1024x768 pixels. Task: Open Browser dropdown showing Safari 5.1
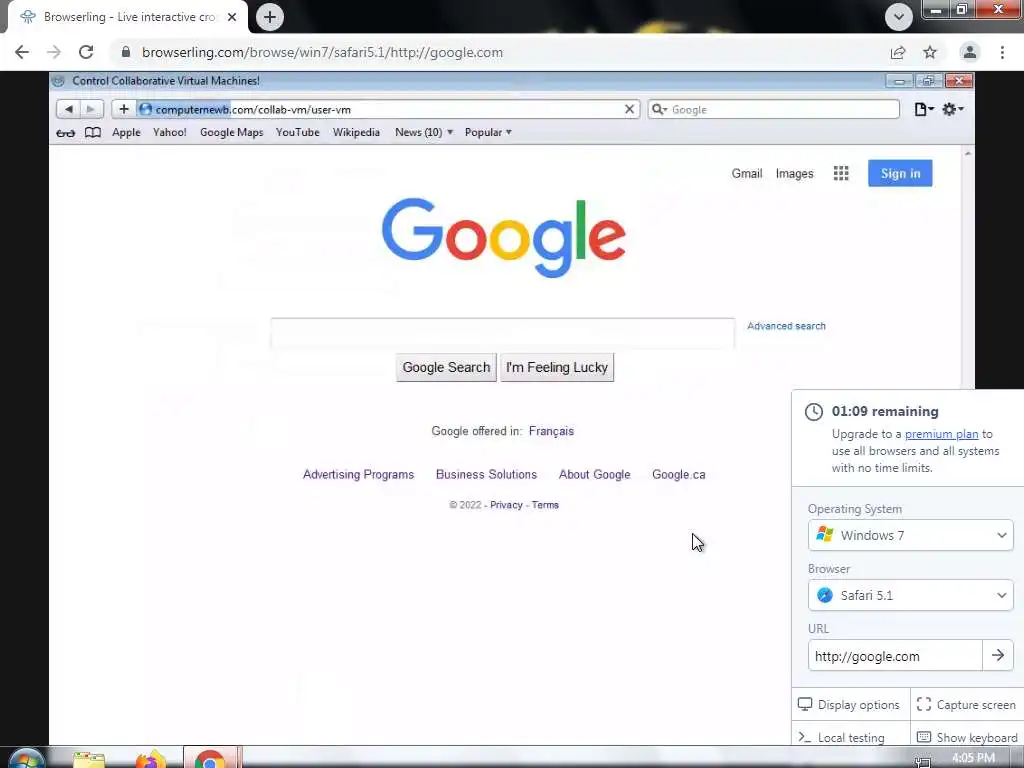click(x=910, y=596)
